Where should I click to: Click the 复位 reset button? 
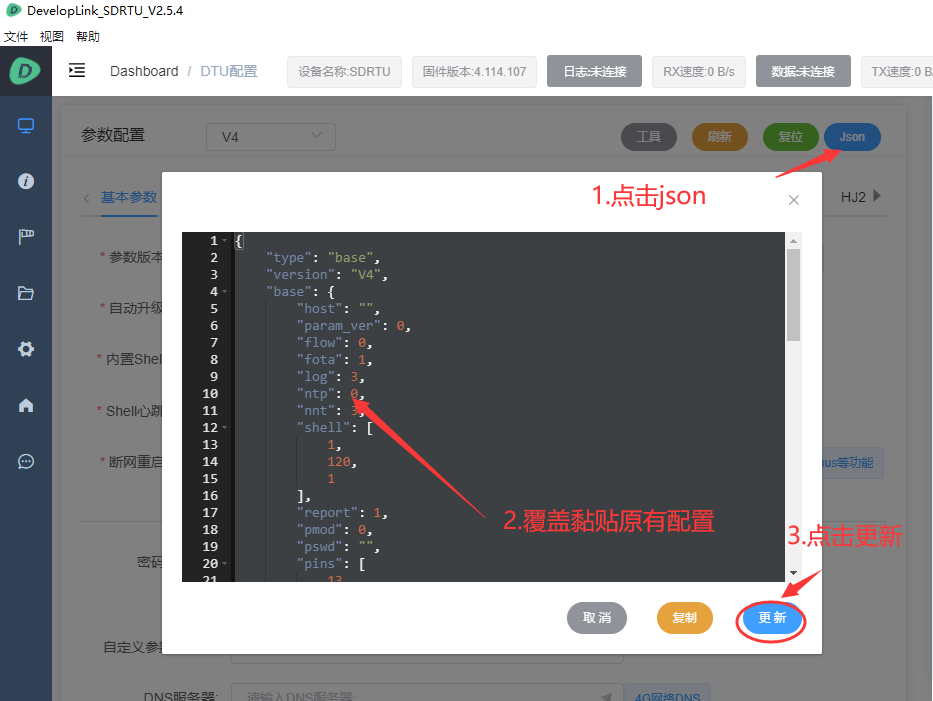click(791, 137)
